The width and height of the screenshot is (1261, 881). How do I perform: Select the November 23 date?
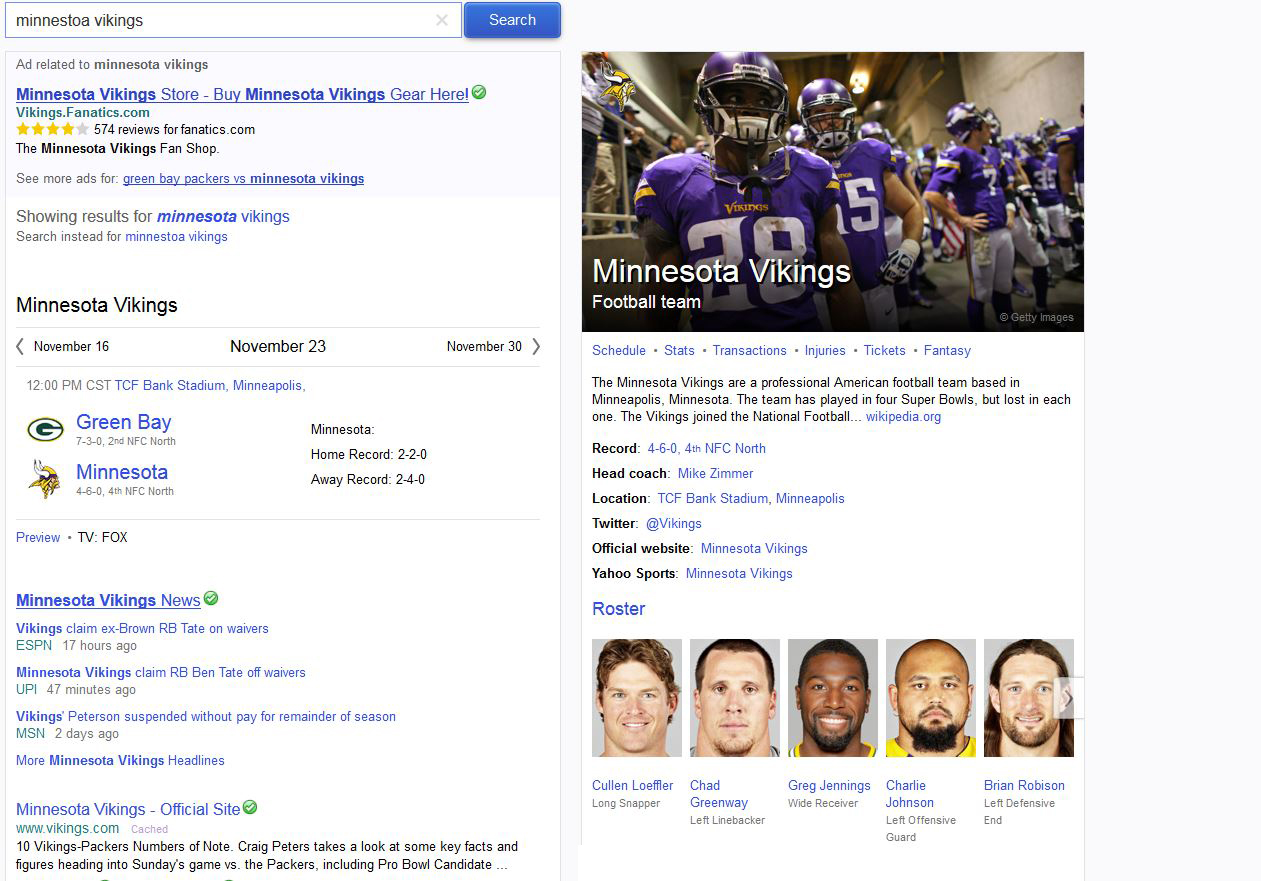[278, 346]
